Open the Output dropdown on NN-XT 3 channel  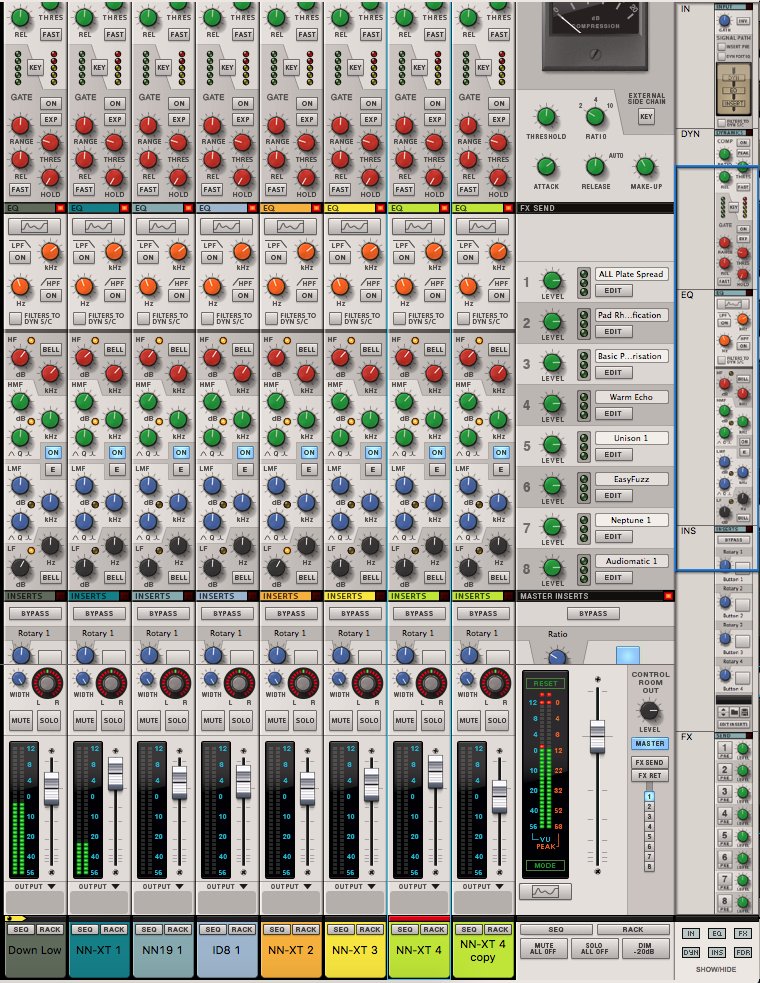point(356,886)
